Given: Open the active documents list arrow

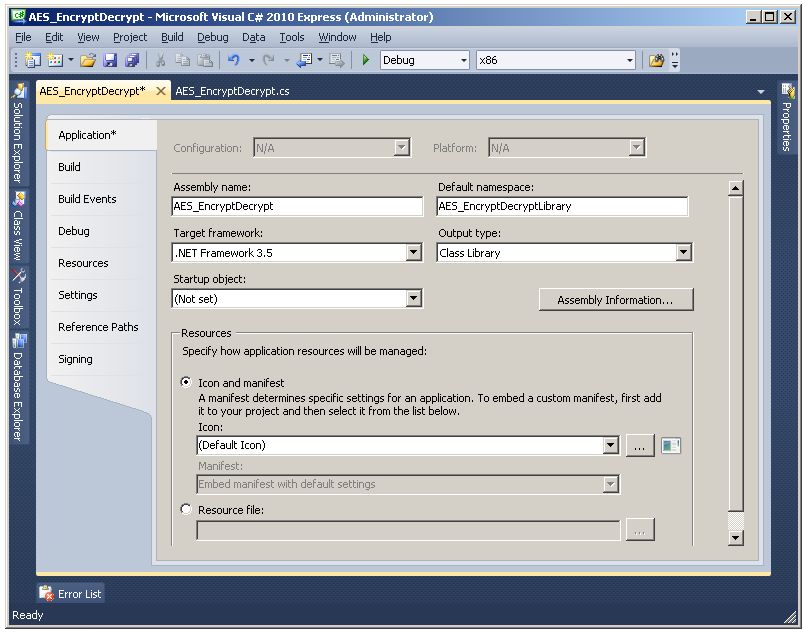Looking at the screenshot, I should pos(760,92).
